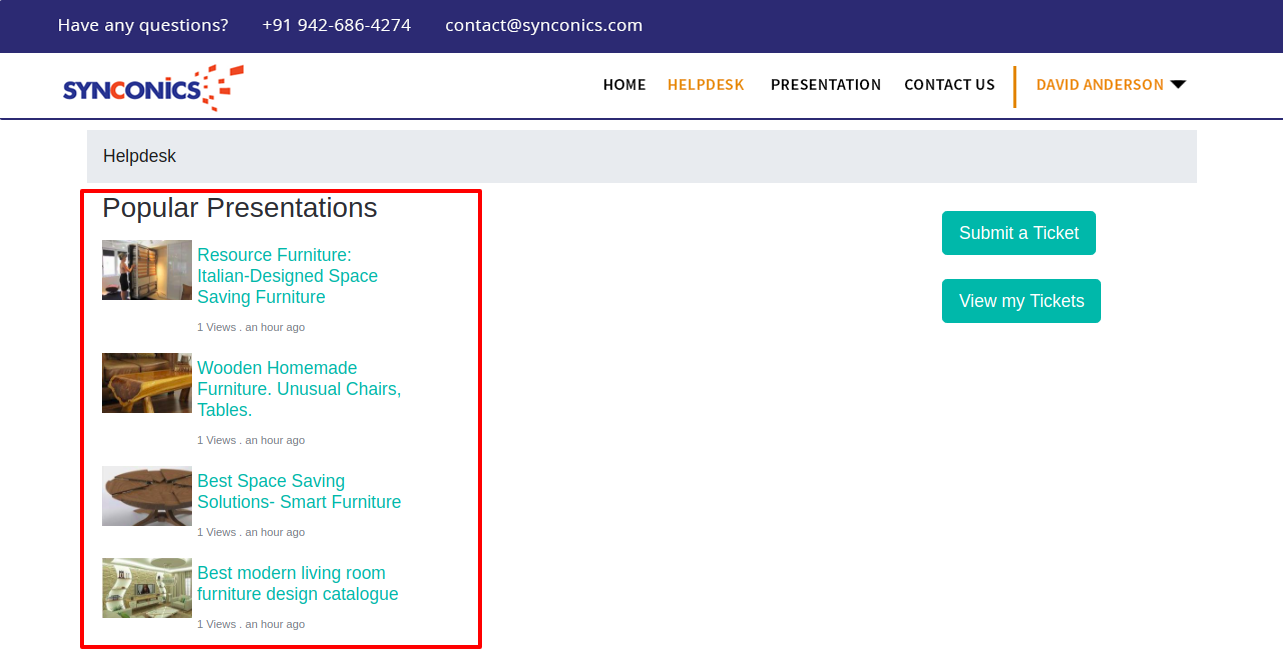This screenshot has height=666, width=1283.
Task: Click the View my Tickets button
Action: point(1021,301)
